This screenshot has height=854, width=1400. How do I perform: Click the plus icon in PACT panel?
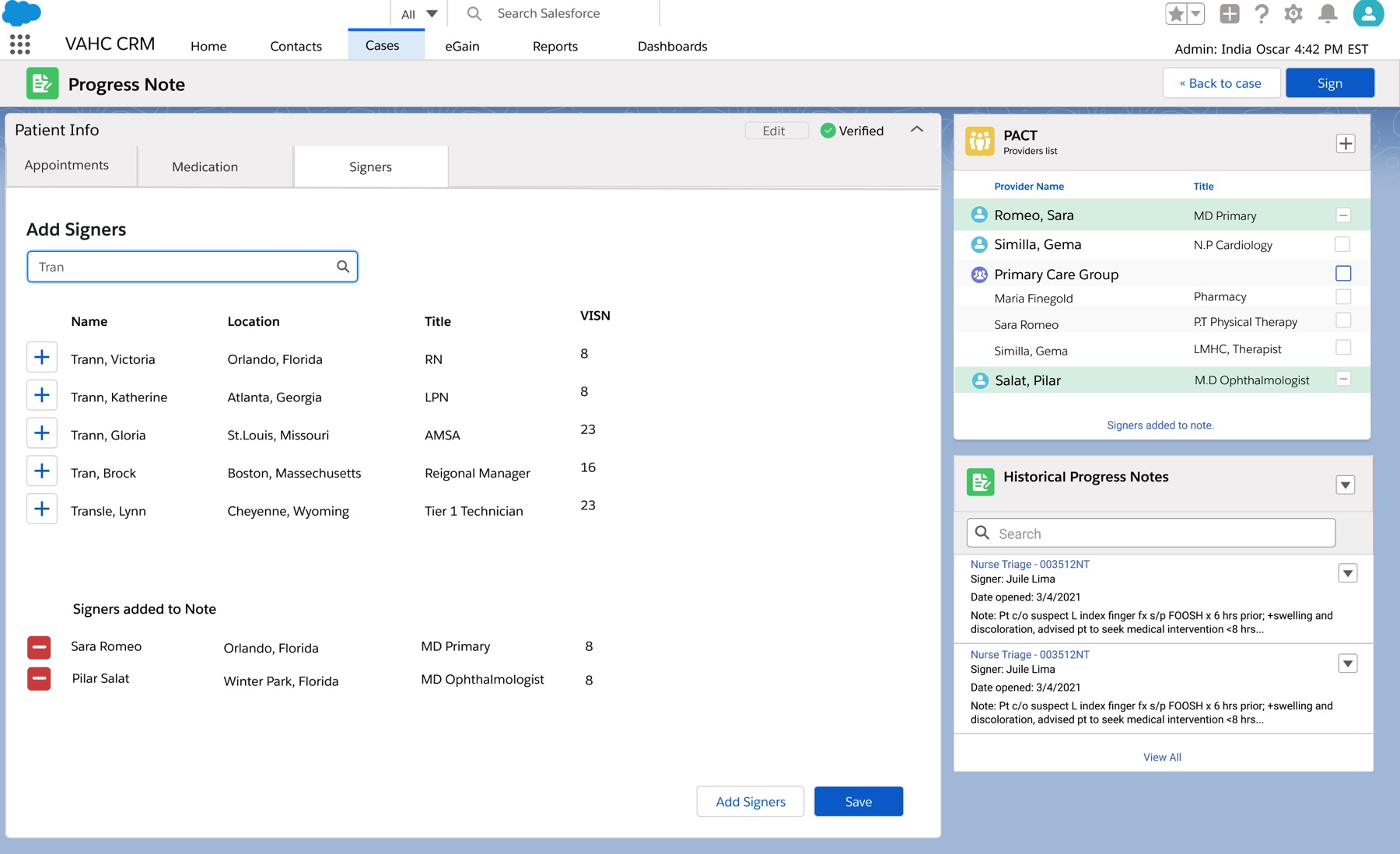[x=1346, y=144]
